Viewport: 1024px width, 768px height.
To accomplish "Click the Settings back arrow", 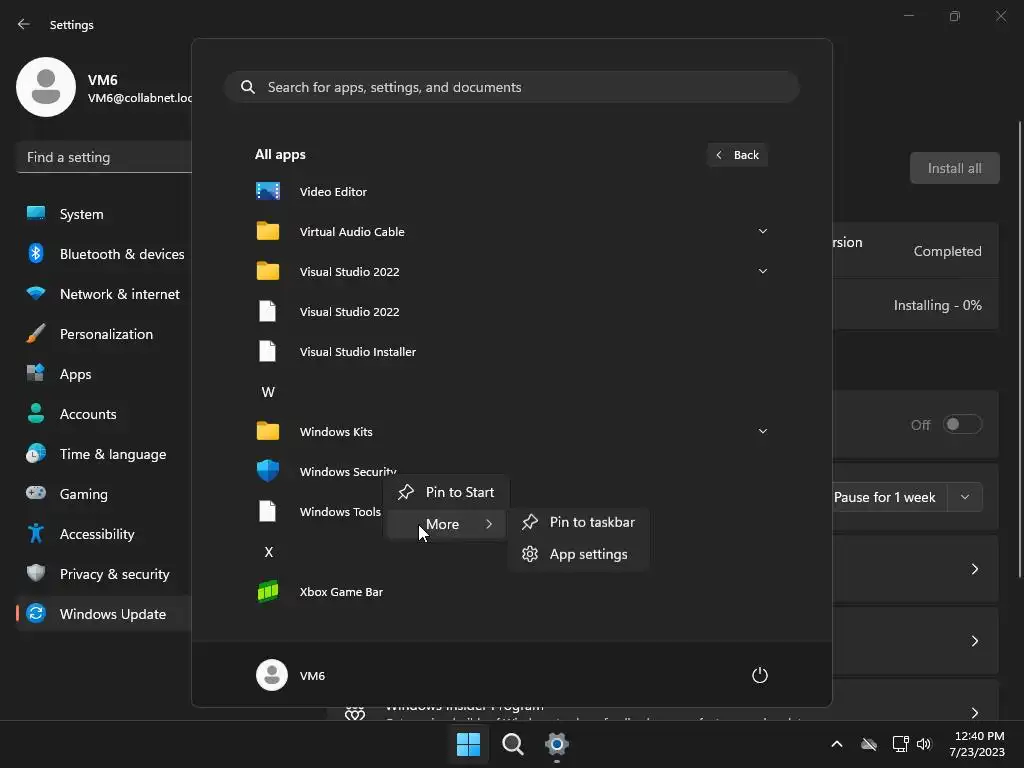I will (x=24, y=24).
